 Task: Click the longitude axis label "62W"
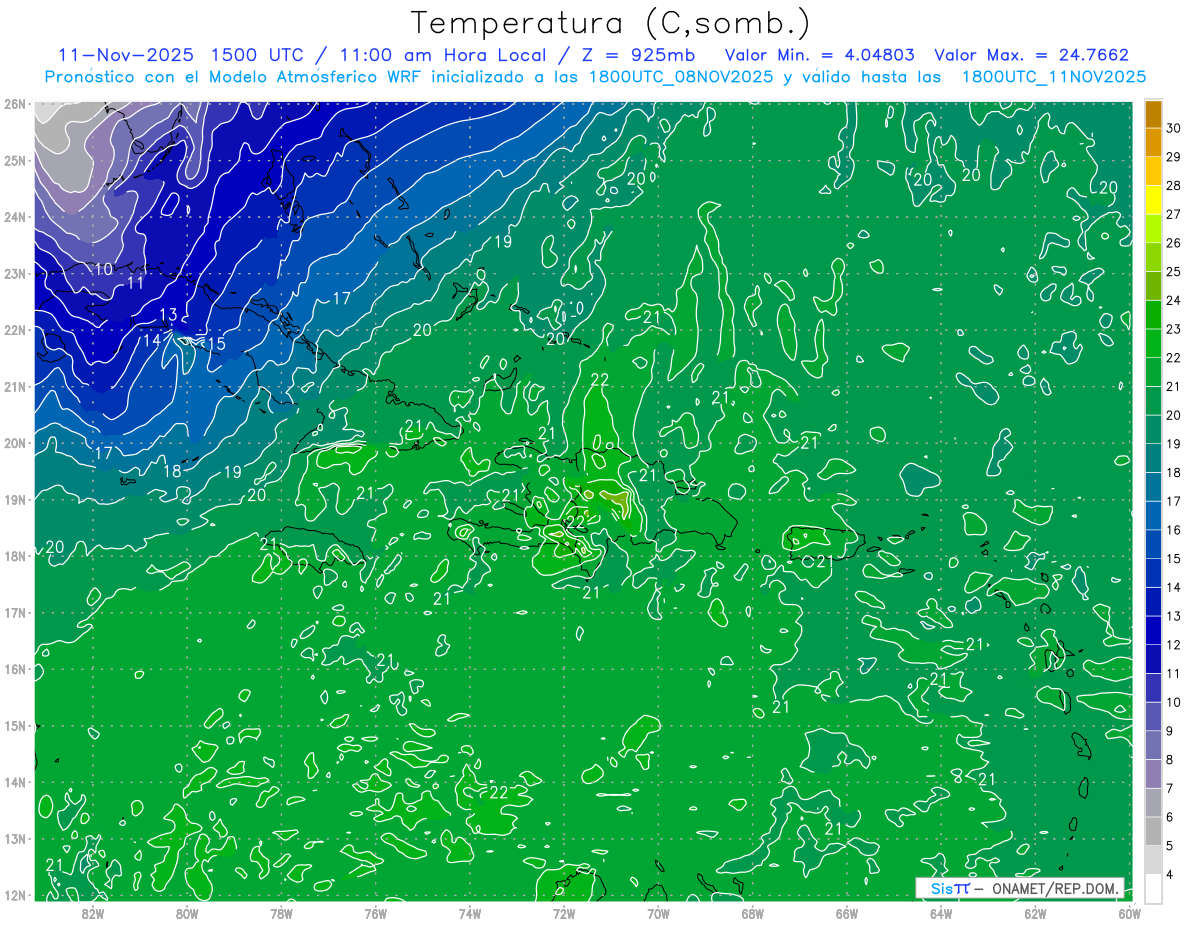(1035, 913)
